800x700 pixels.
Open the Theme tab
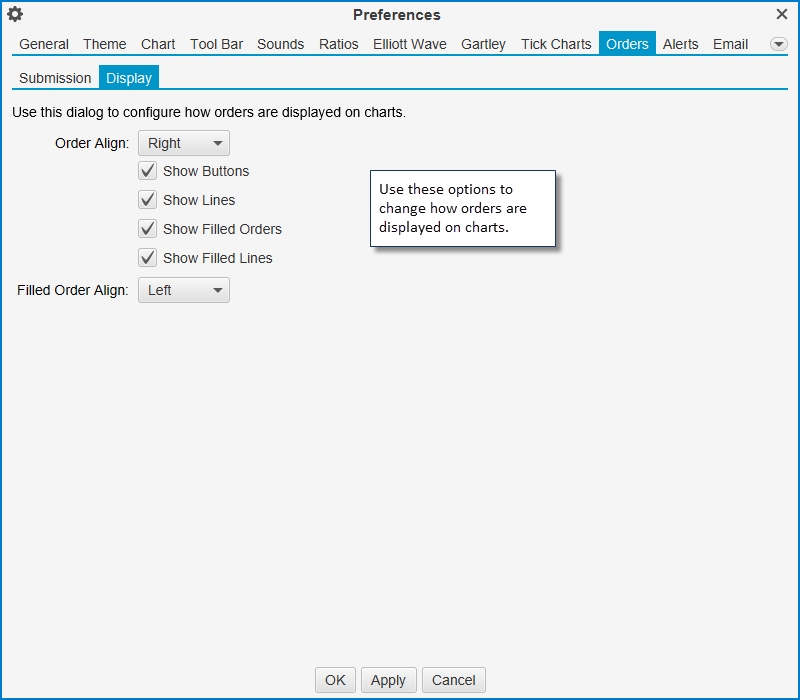[x=105, y=44]
